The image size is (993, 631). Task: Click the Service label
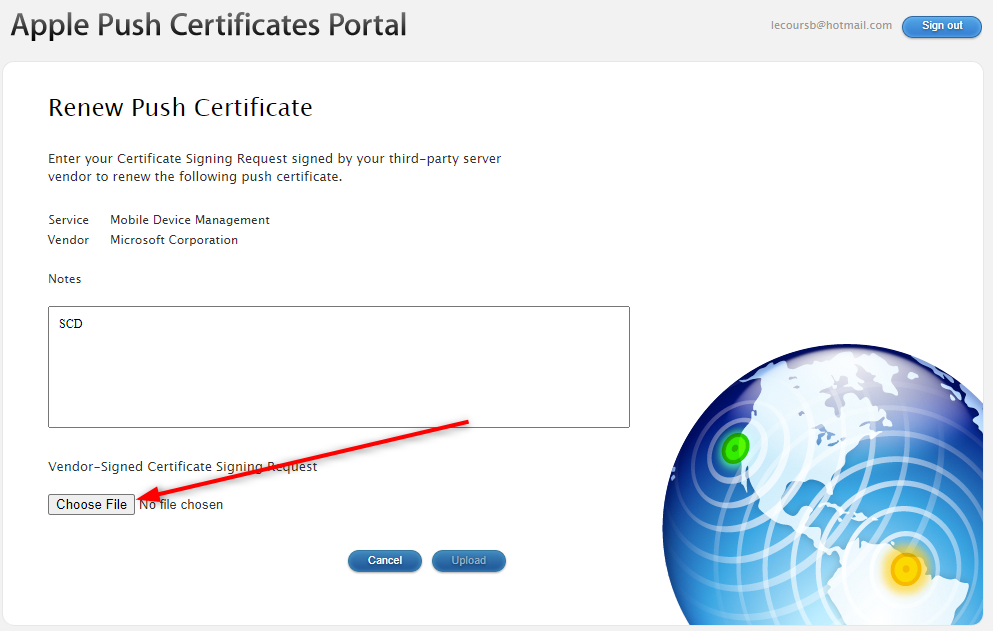point(68,220)
